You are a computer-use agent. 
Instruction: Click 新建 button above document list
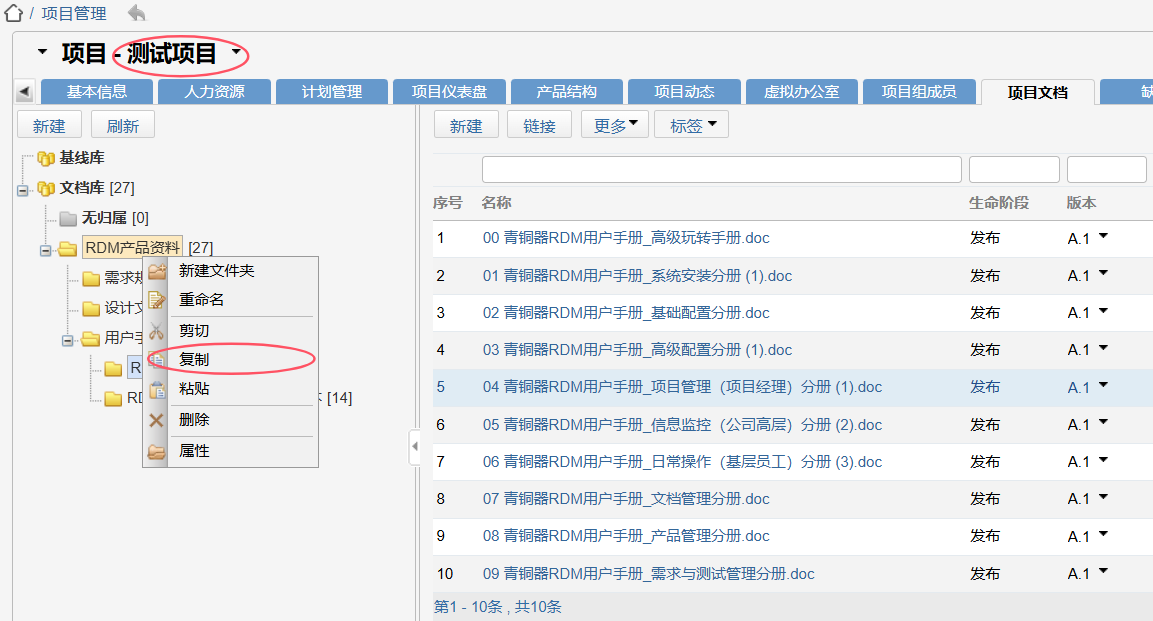pos(466,125)
